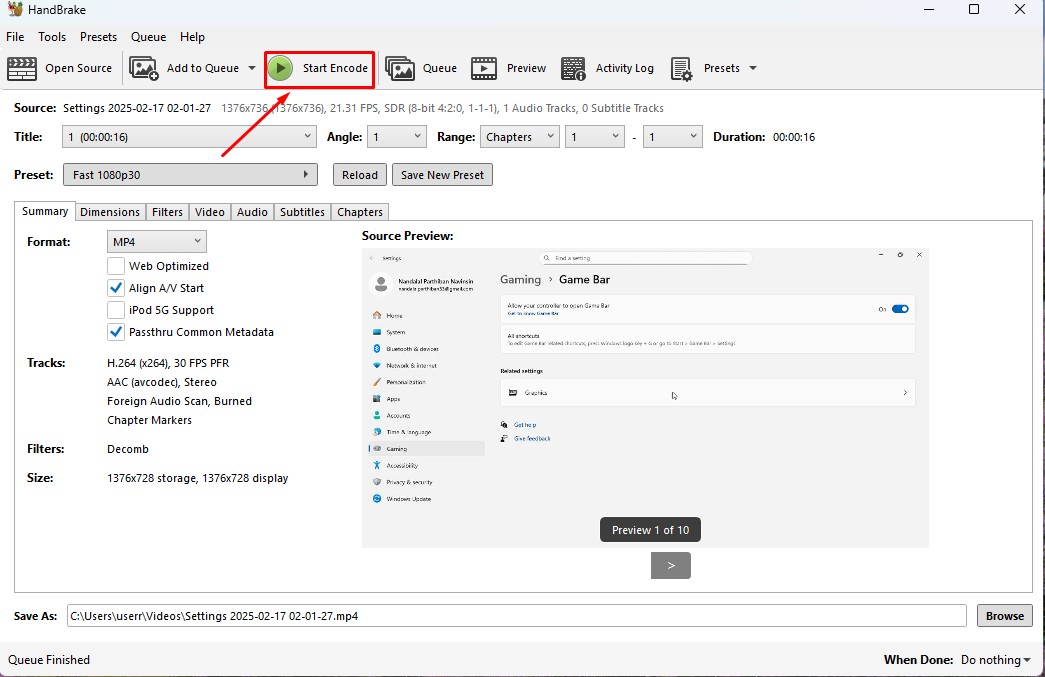Select the Summary tab
This screenshot has height=677, width=1045.
tap(45, 211)
